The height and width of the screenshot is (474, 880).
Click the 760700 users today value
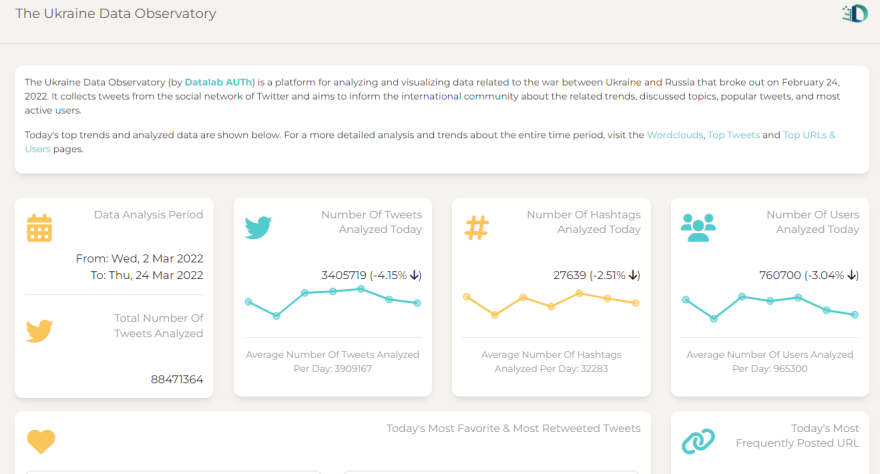[x=785, y=275]
